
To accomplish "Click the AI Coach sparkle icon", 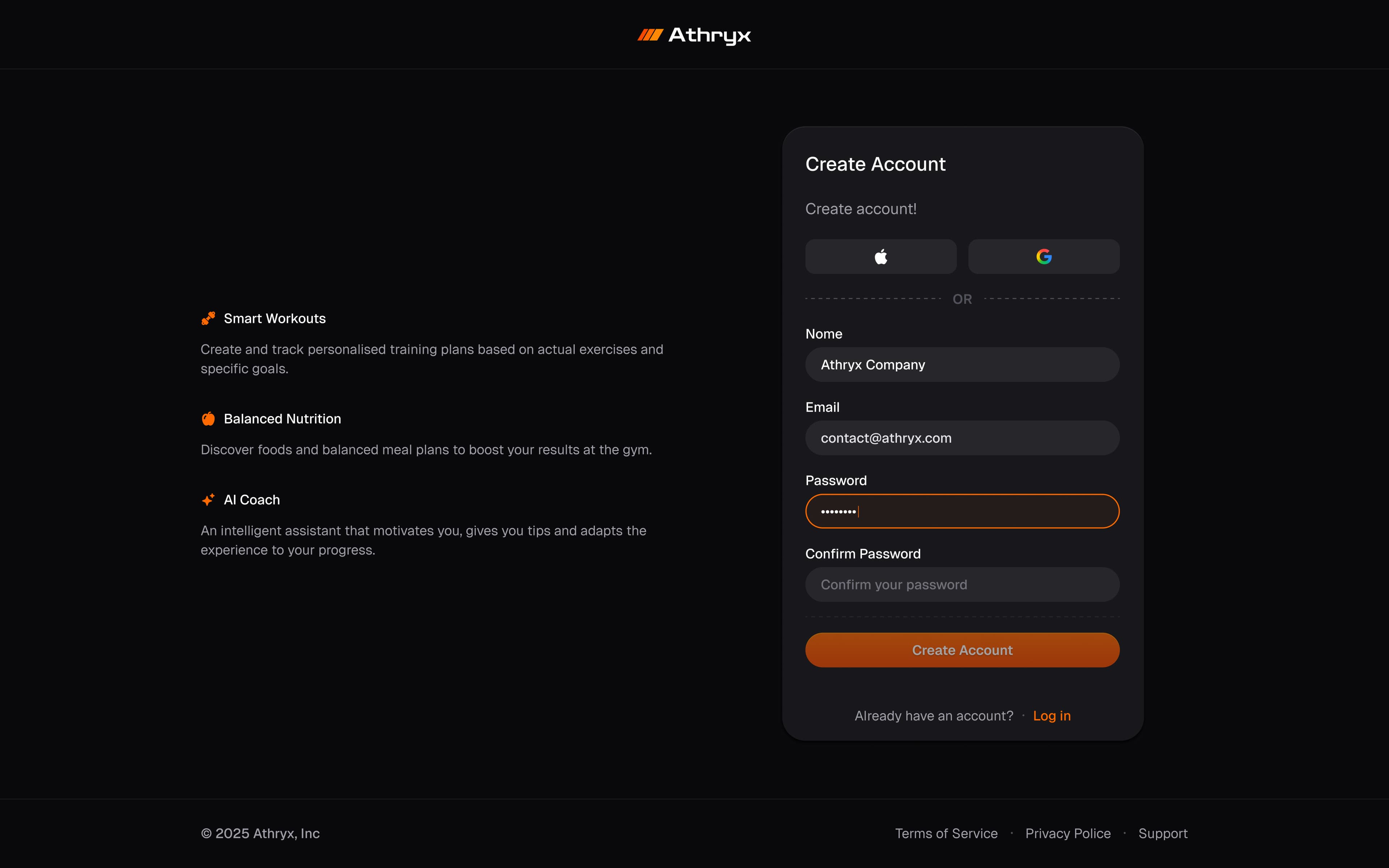I will [208, 500].
